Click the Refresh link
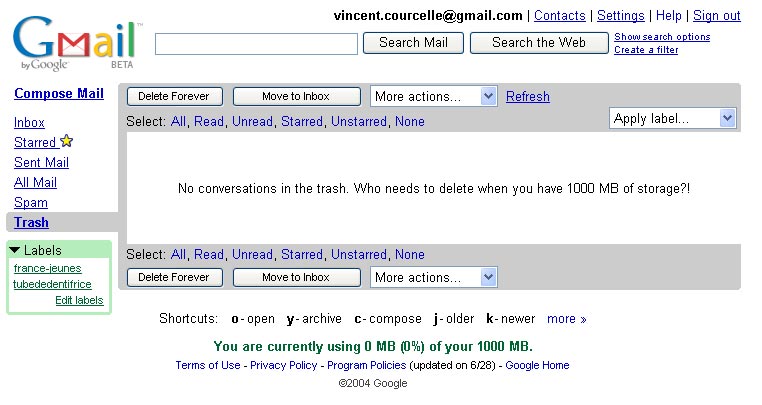The image size is (762, 405). (528, 96)
